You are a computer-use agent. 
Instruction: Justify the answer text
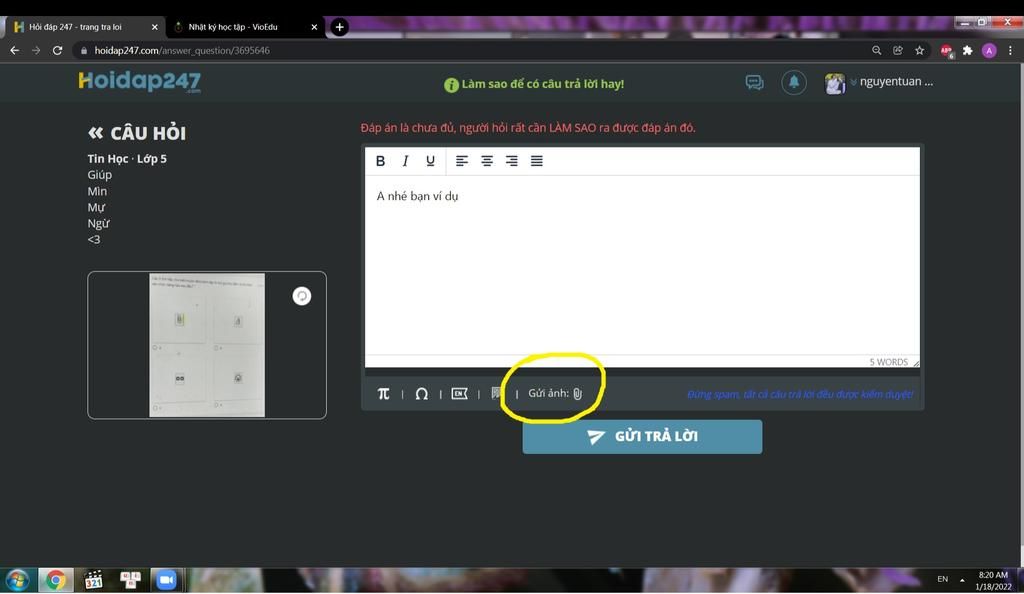click(x=536, y=161)
